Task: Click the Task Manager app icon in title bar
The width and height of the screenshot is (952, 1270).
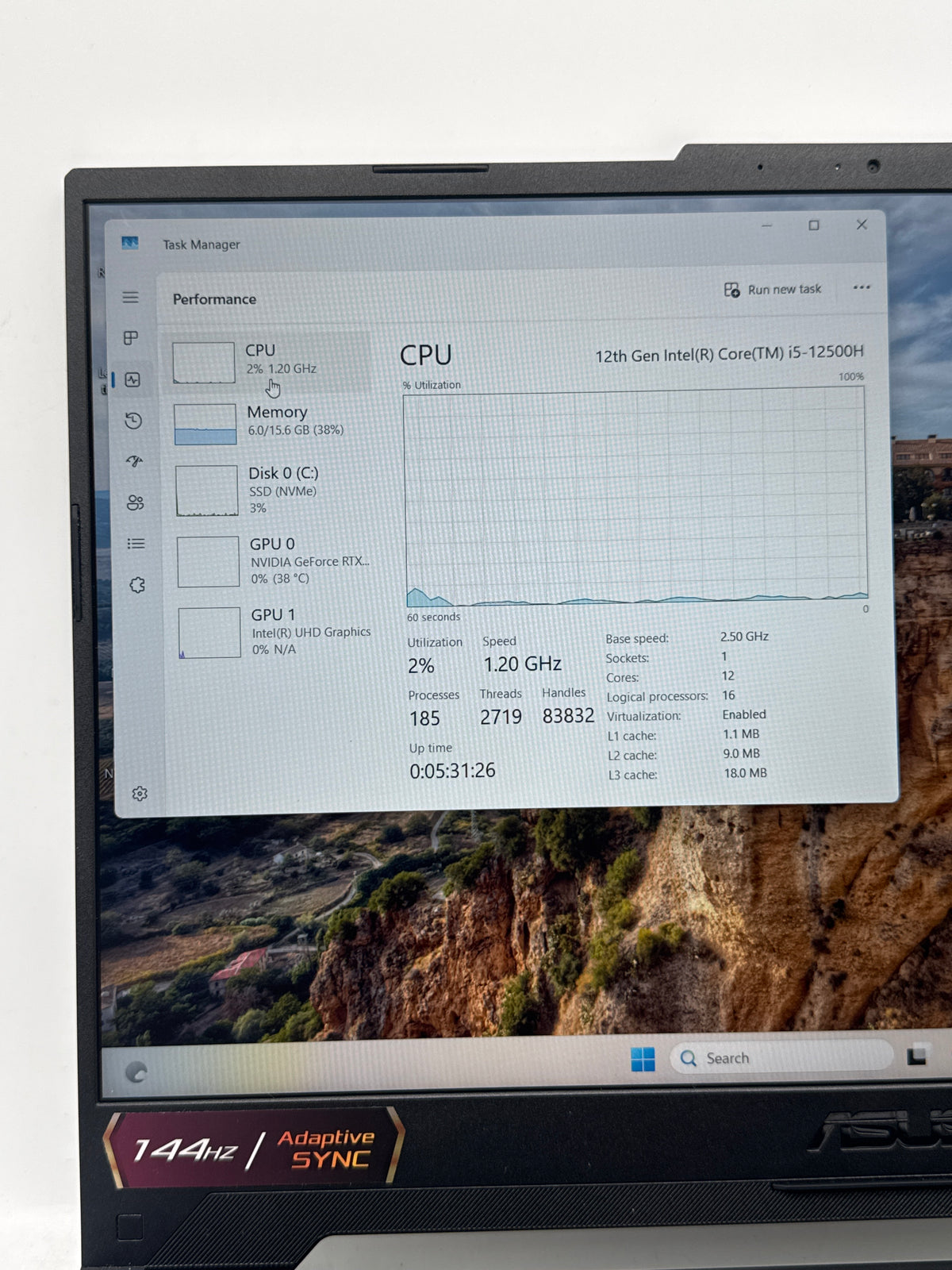Action: [130, 243]
